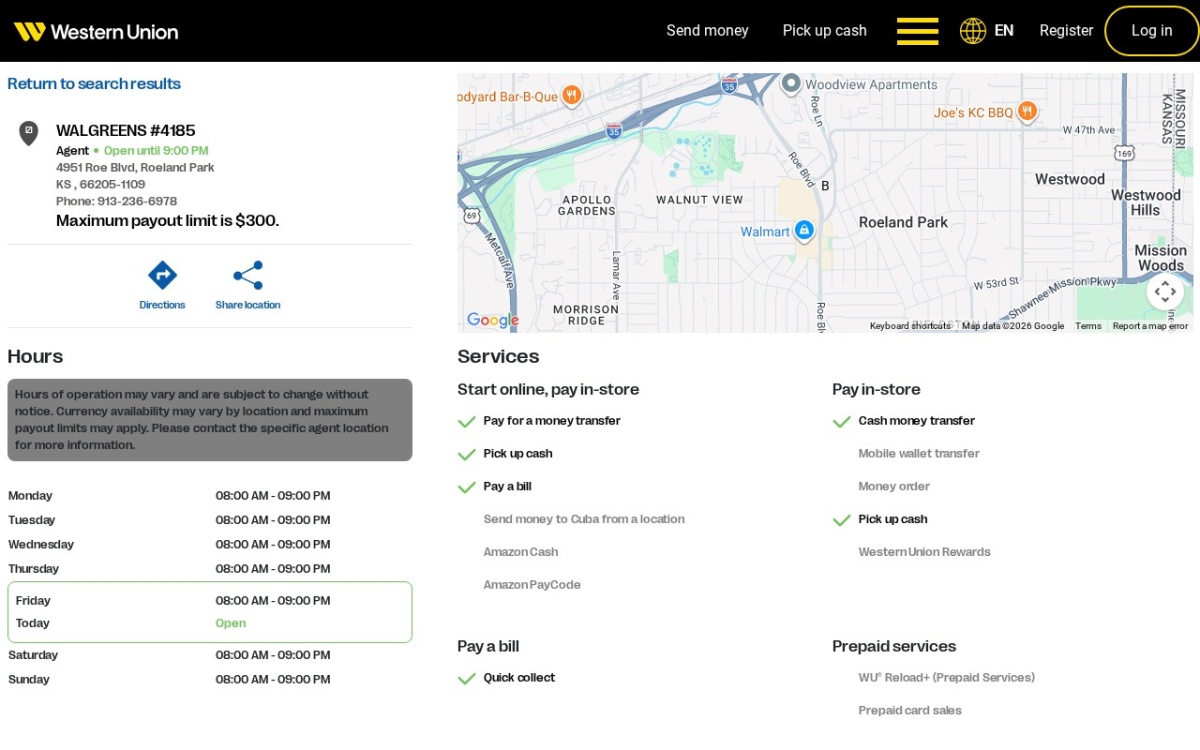
Task: Click the Quick collect service label
Action: click(519, 678)
